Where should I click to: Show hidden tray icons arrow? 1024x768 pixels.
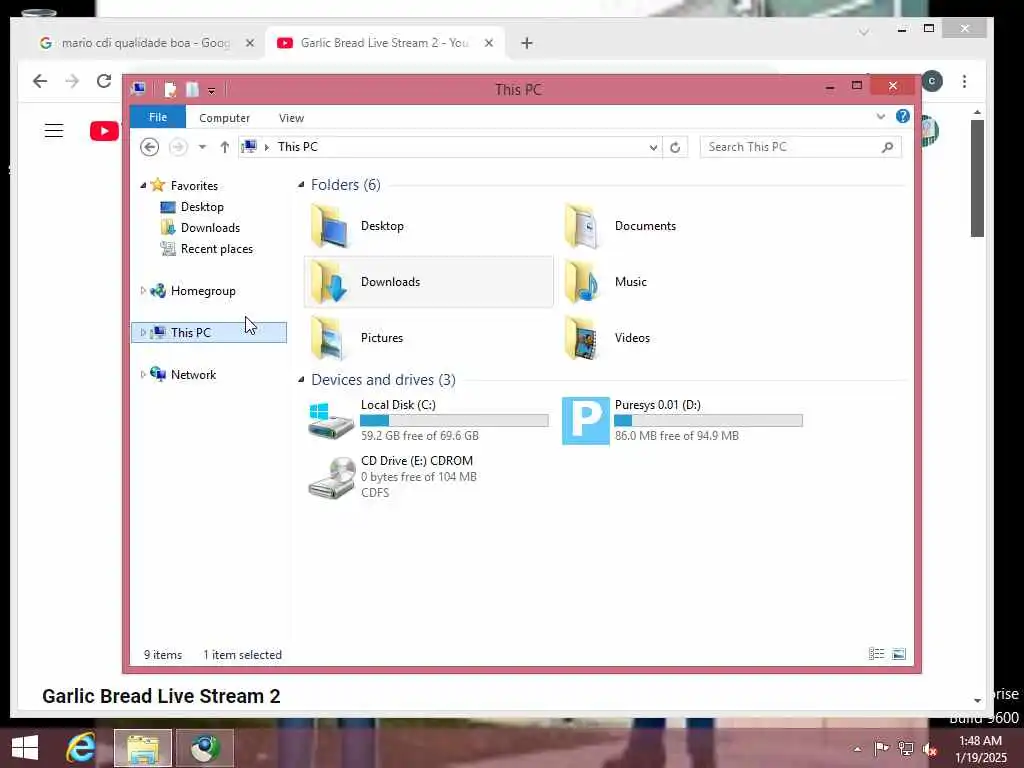point(857,749)
